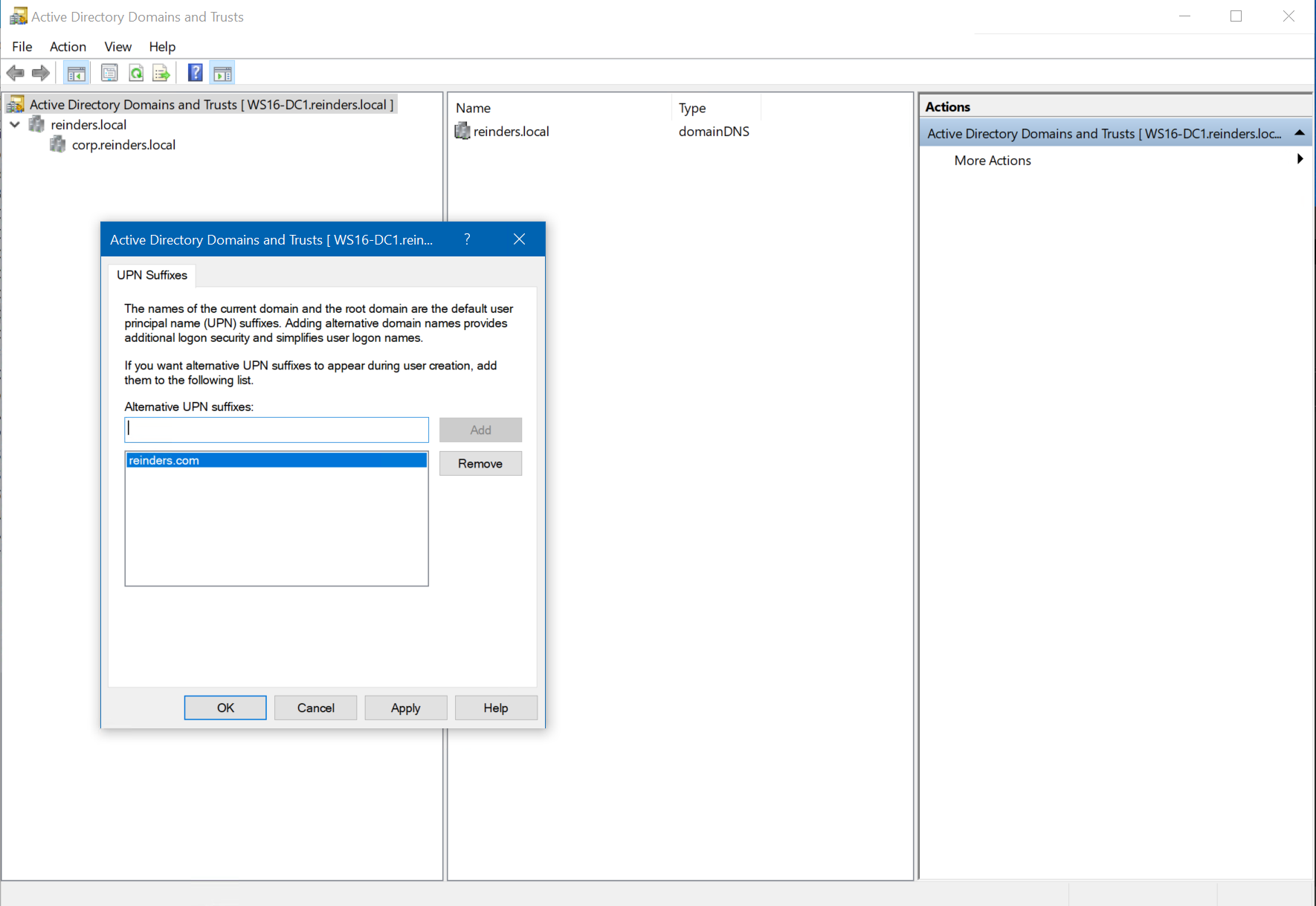Viewport: 1316px width, 906px height.
Task: Open Properties from the toolbar
Action: point(109,72)
